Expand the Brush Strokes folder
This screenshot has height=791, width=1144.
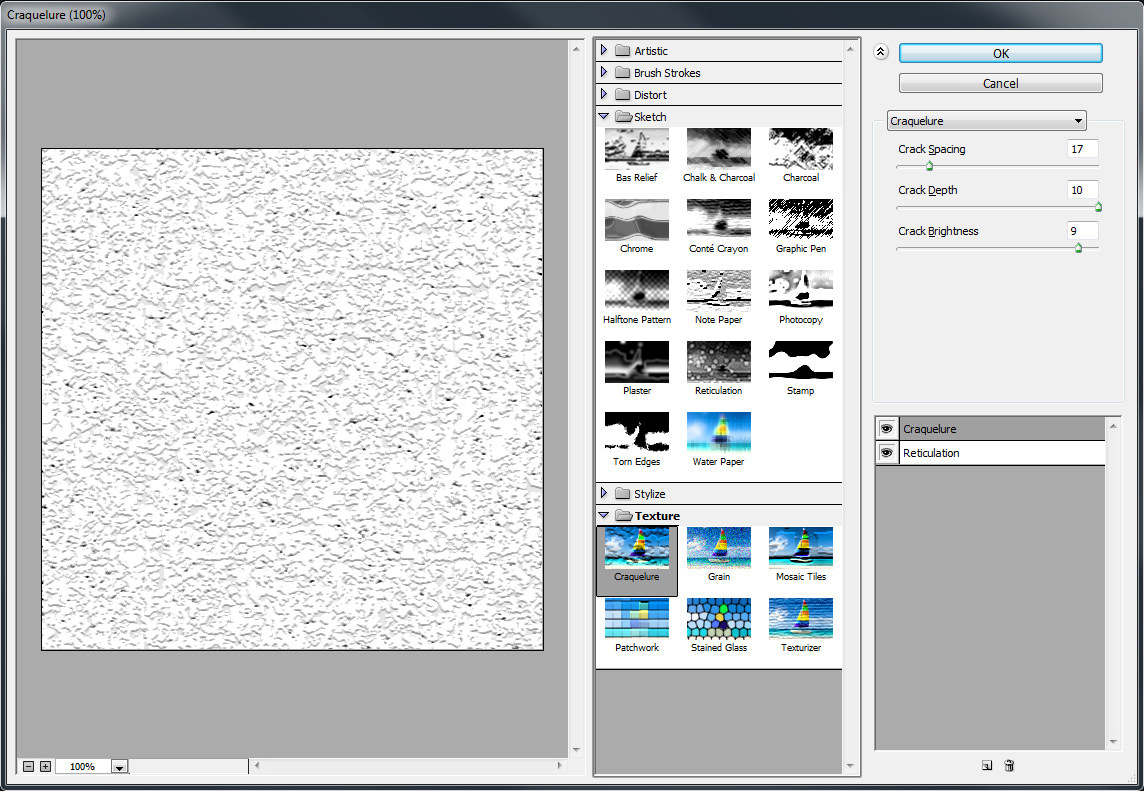point(604,72)
